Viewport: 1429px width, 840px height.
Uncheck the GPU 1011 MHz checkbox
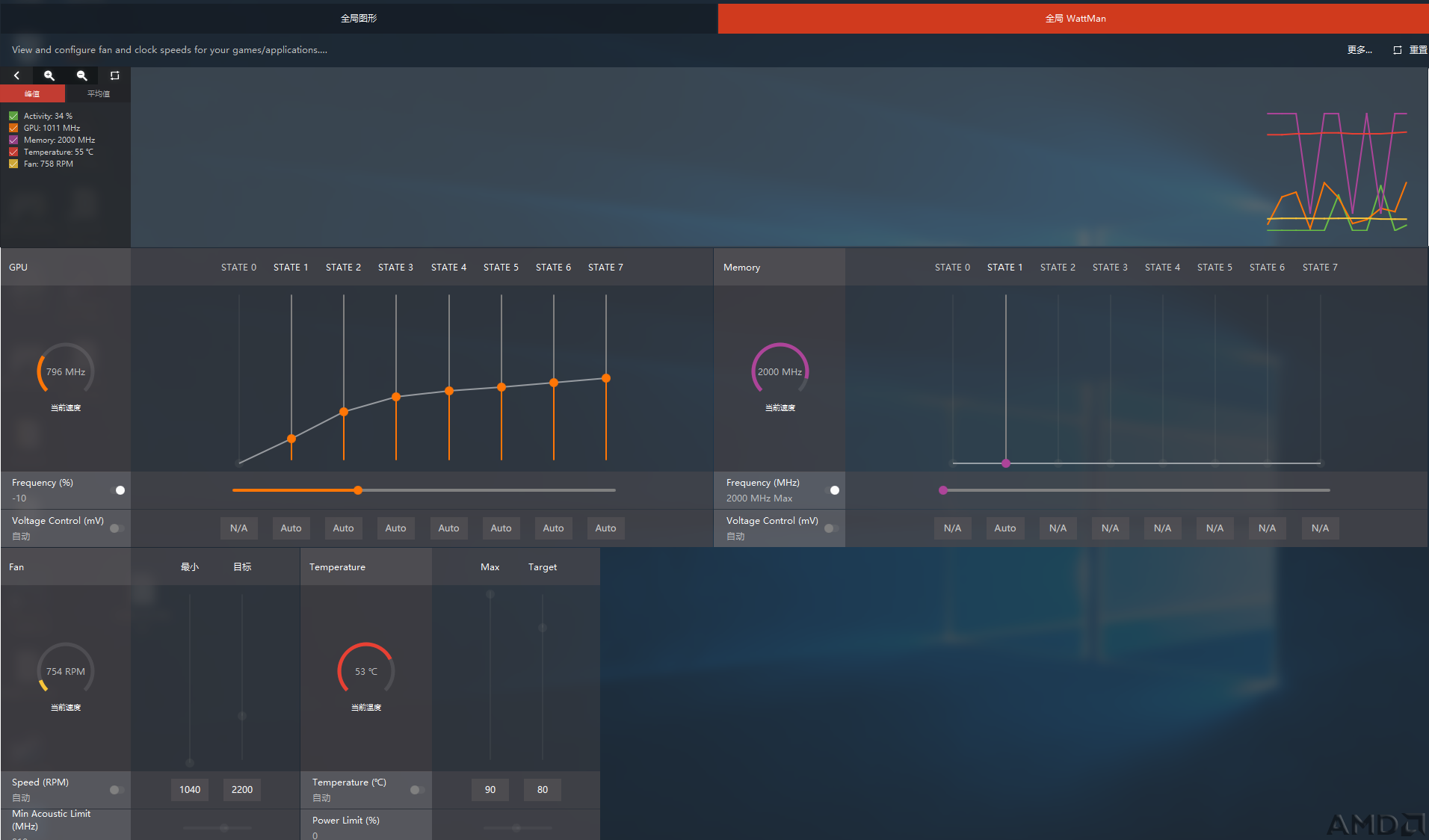click(x=13, y=128)
